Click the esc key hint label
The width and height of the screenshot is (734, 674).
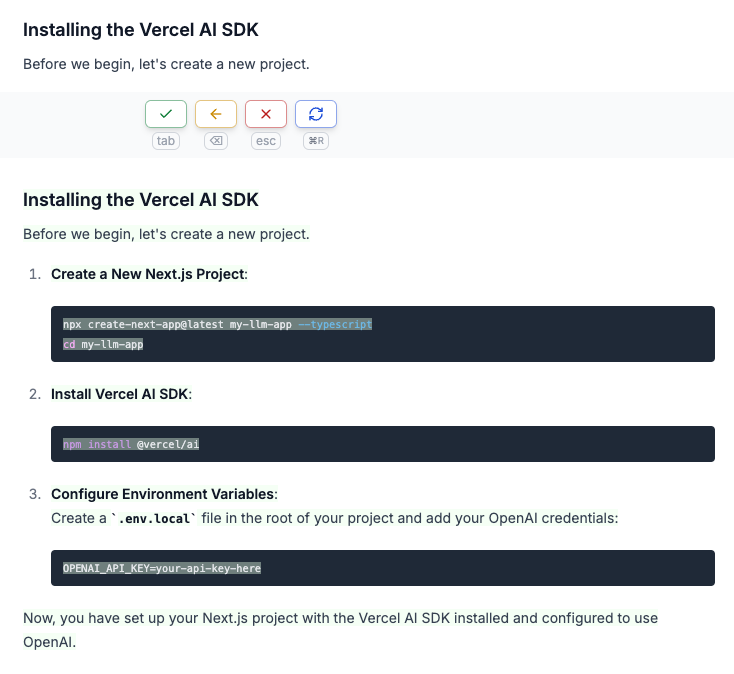pyautogui.click(x=266, y=141)
